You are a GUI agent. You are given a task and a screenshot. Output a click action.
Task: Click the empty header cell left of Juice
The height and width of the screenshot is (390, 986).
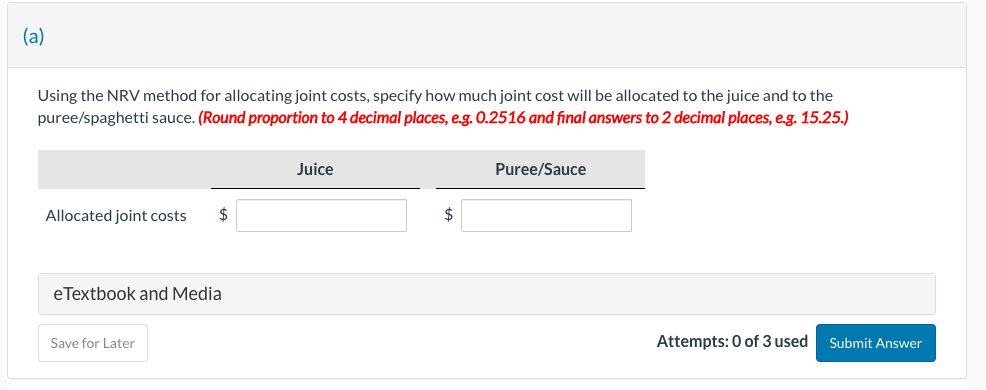point(125,169)
